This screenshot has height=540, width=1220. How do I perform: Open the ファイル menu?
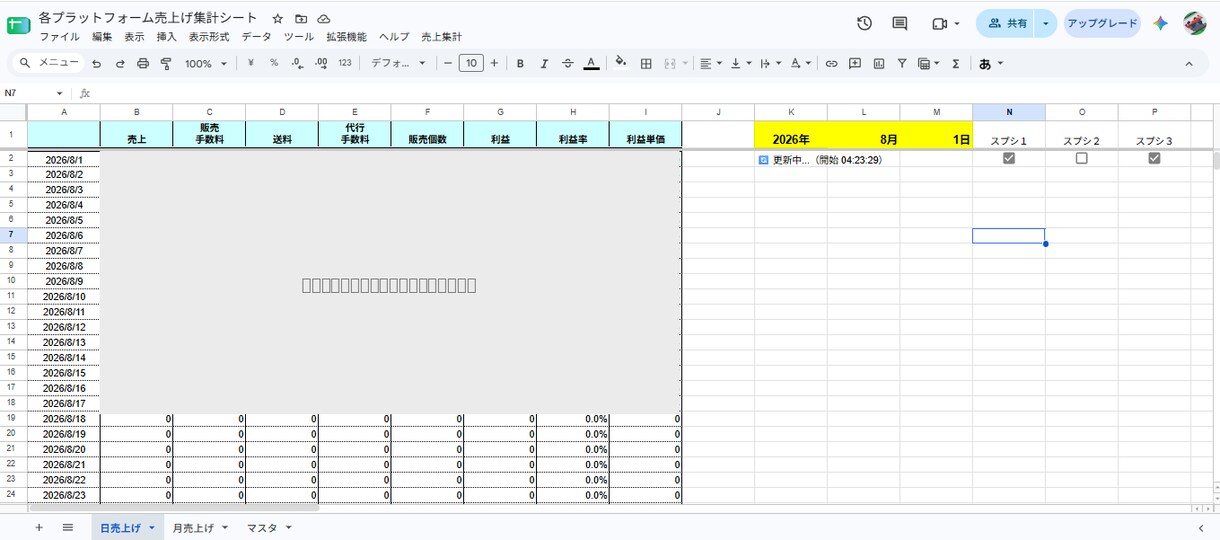(59, 37)
